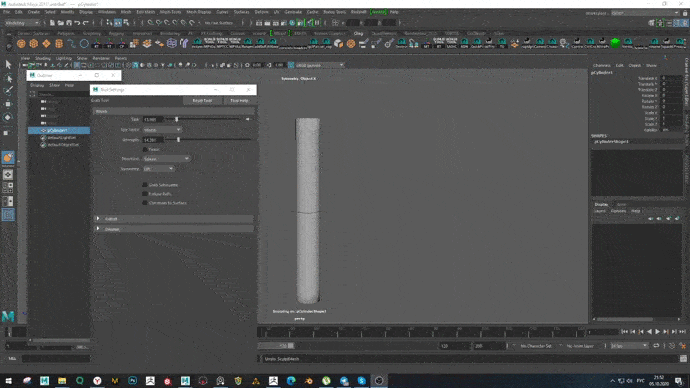The image size is (690, 388).
Task: Open the menu set dropdown at the top left
Action: pyautogui.click(x=22, y=22)
